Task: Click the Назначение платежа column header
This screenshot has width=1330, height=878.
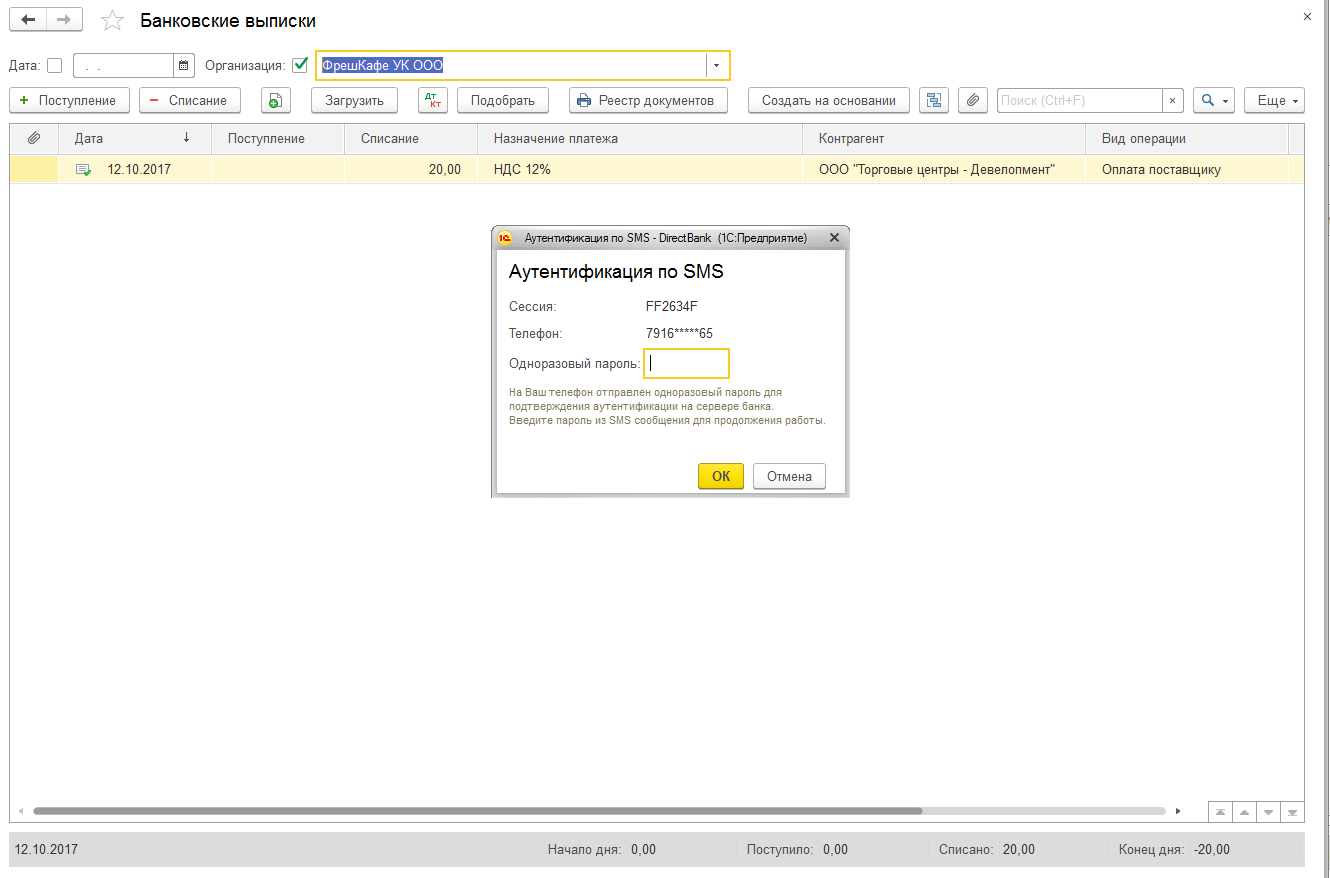Action: [x=640, y=139]
